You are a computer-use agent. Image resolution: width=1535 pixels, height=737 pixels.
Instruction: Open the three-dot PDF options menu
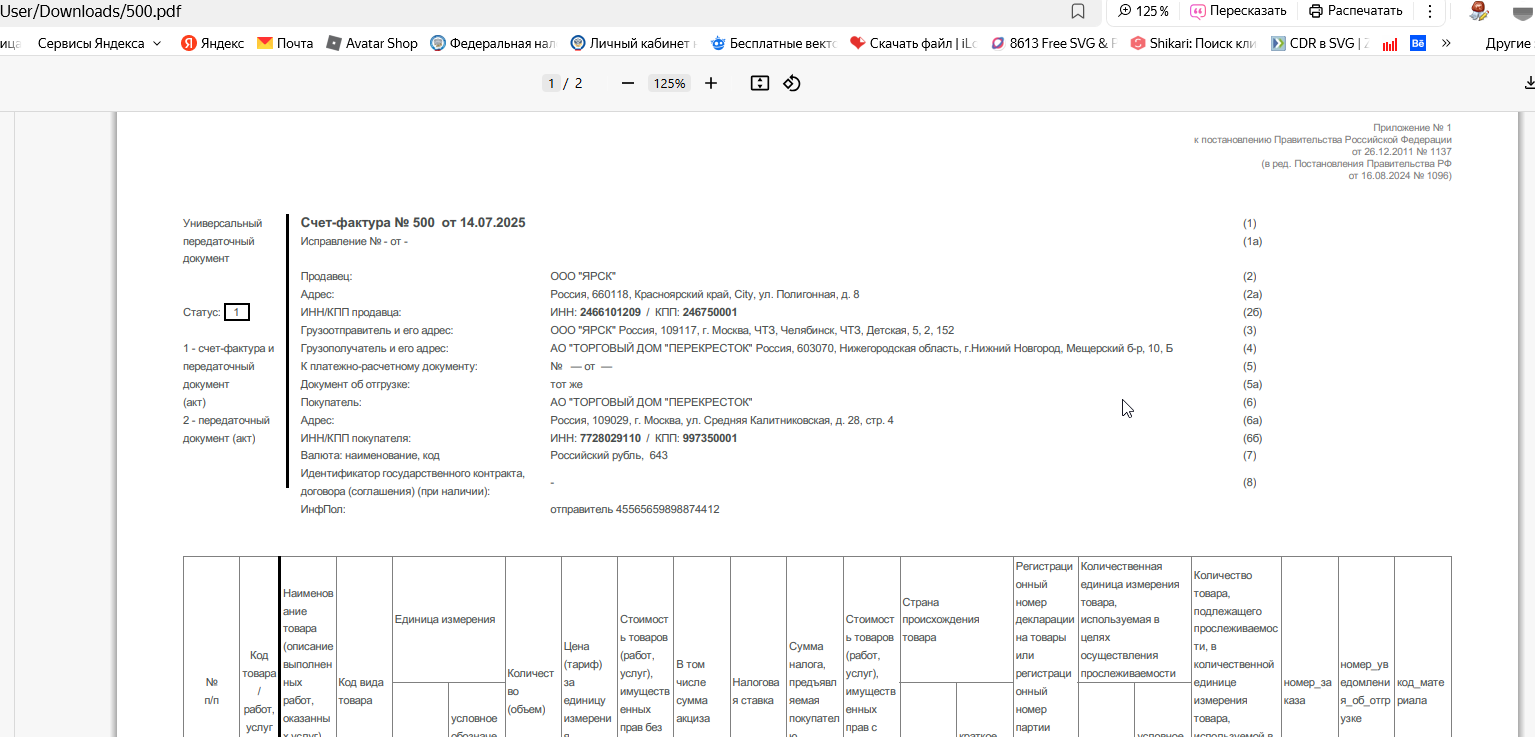point(1430,11)
